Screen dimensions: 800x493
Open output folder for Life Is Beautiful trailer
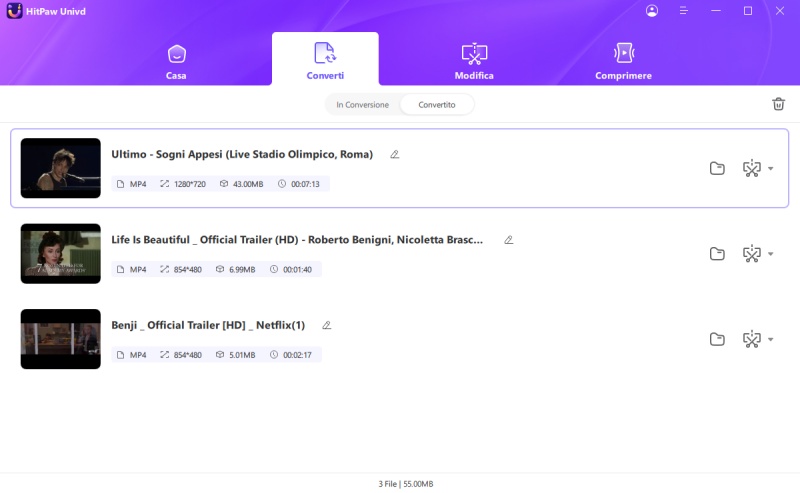click(717, 254)
